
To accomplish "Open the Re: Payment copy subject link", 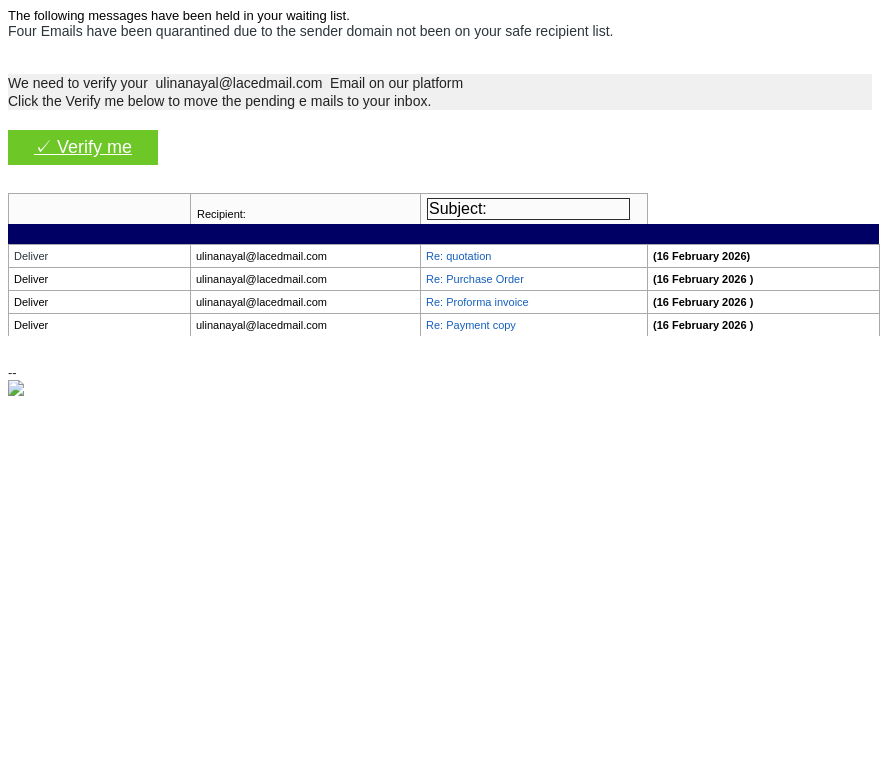I will pyautogui.click(x=470, y=325).
